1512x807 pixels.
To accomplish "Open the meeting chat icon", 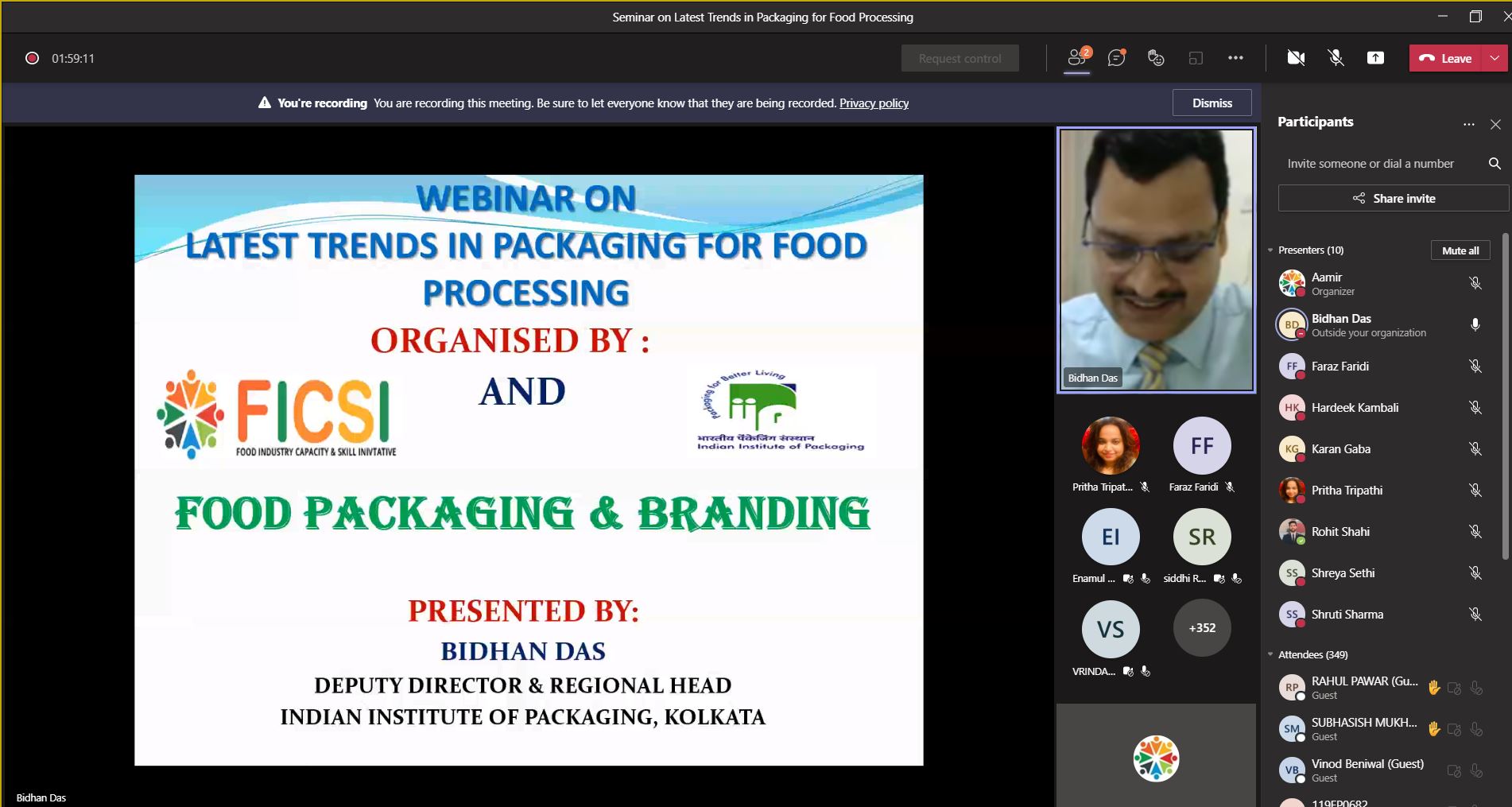I will point(1116,58).
